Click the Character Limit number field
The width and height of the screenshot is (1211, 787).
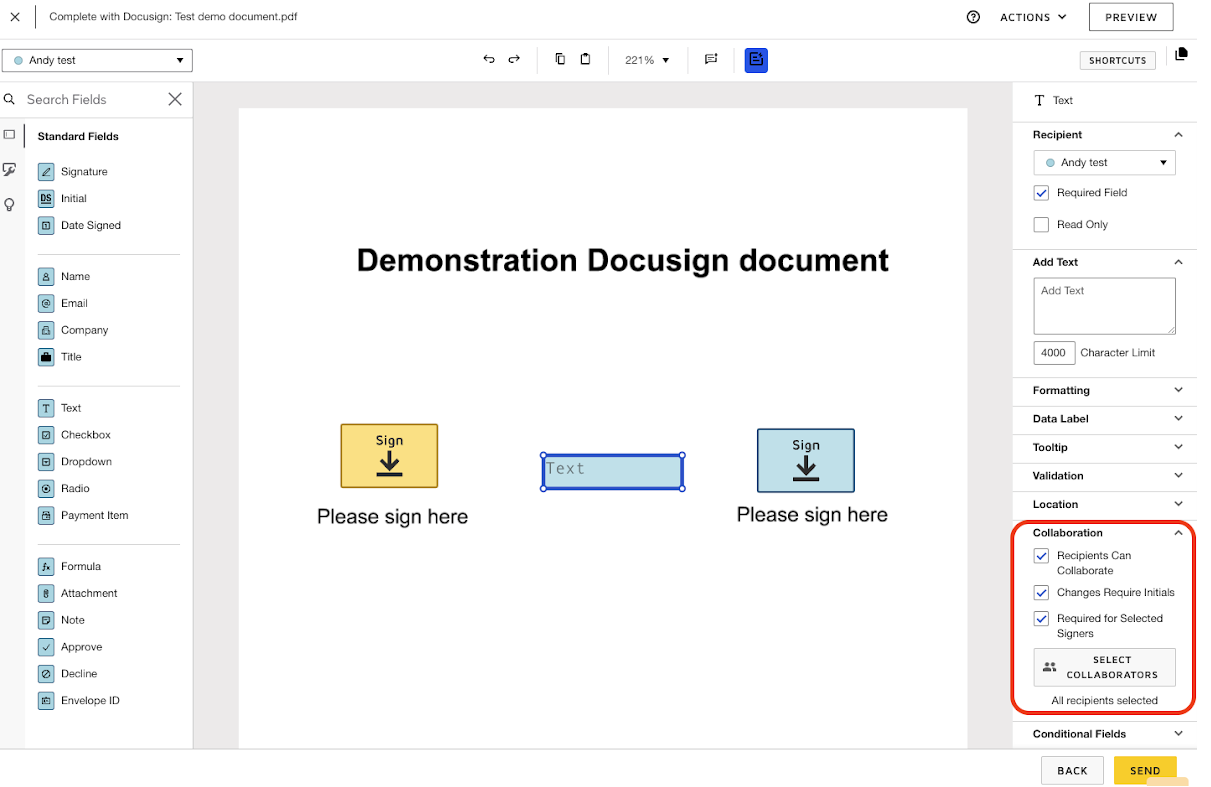[x=1054, y=353]
